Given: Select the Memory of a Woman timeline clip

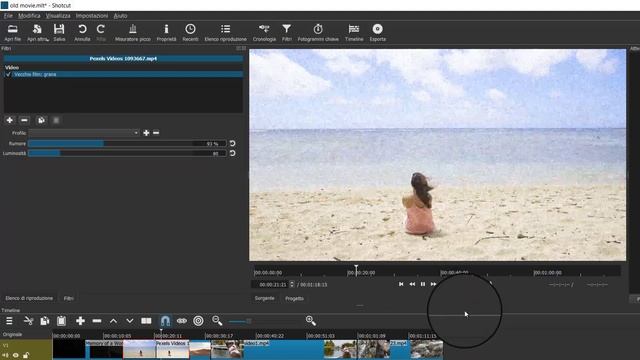Looking at the screenshot, I should 104,350.
